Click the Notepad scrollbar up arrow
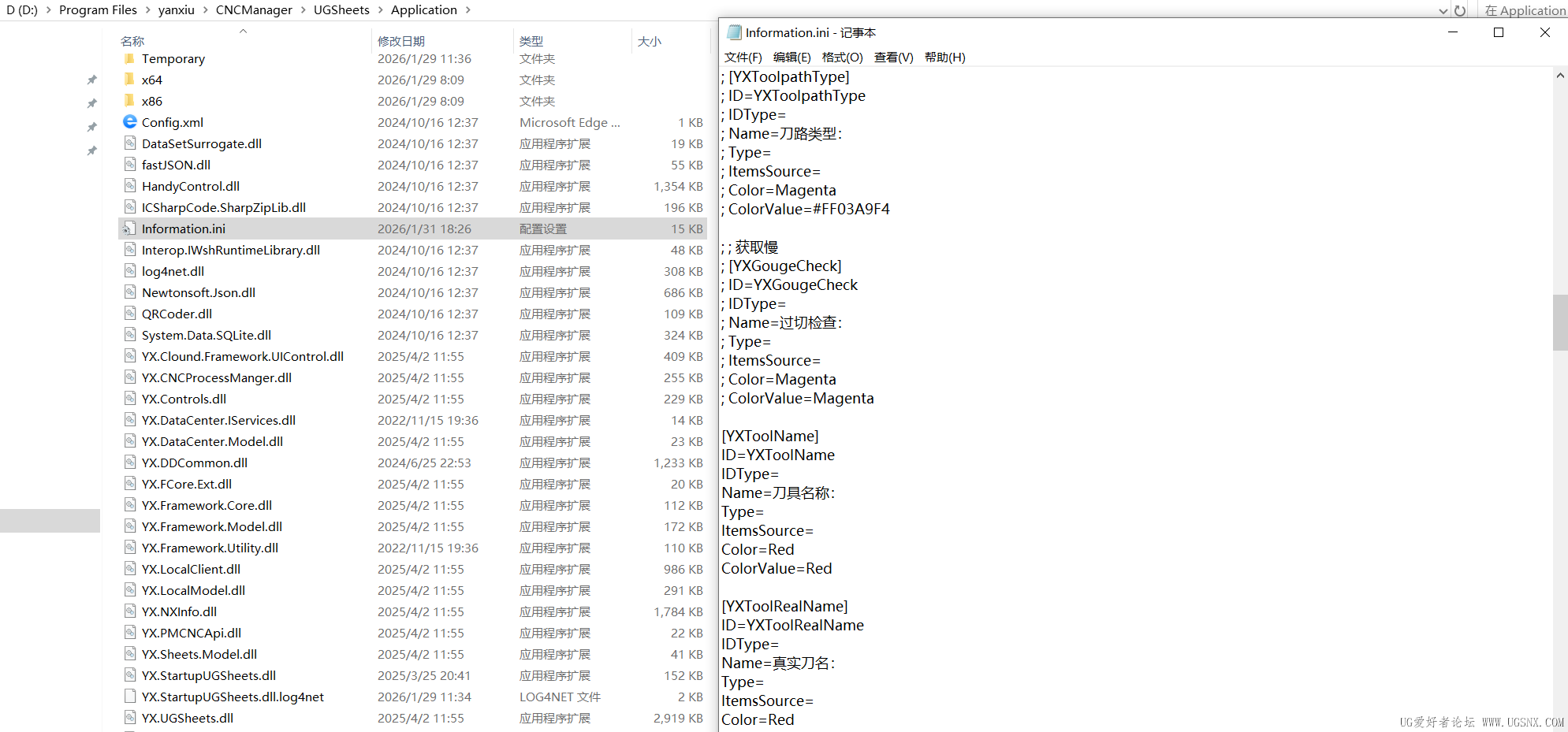The width and height of the screenshot is (1568, 732). 1560,76
